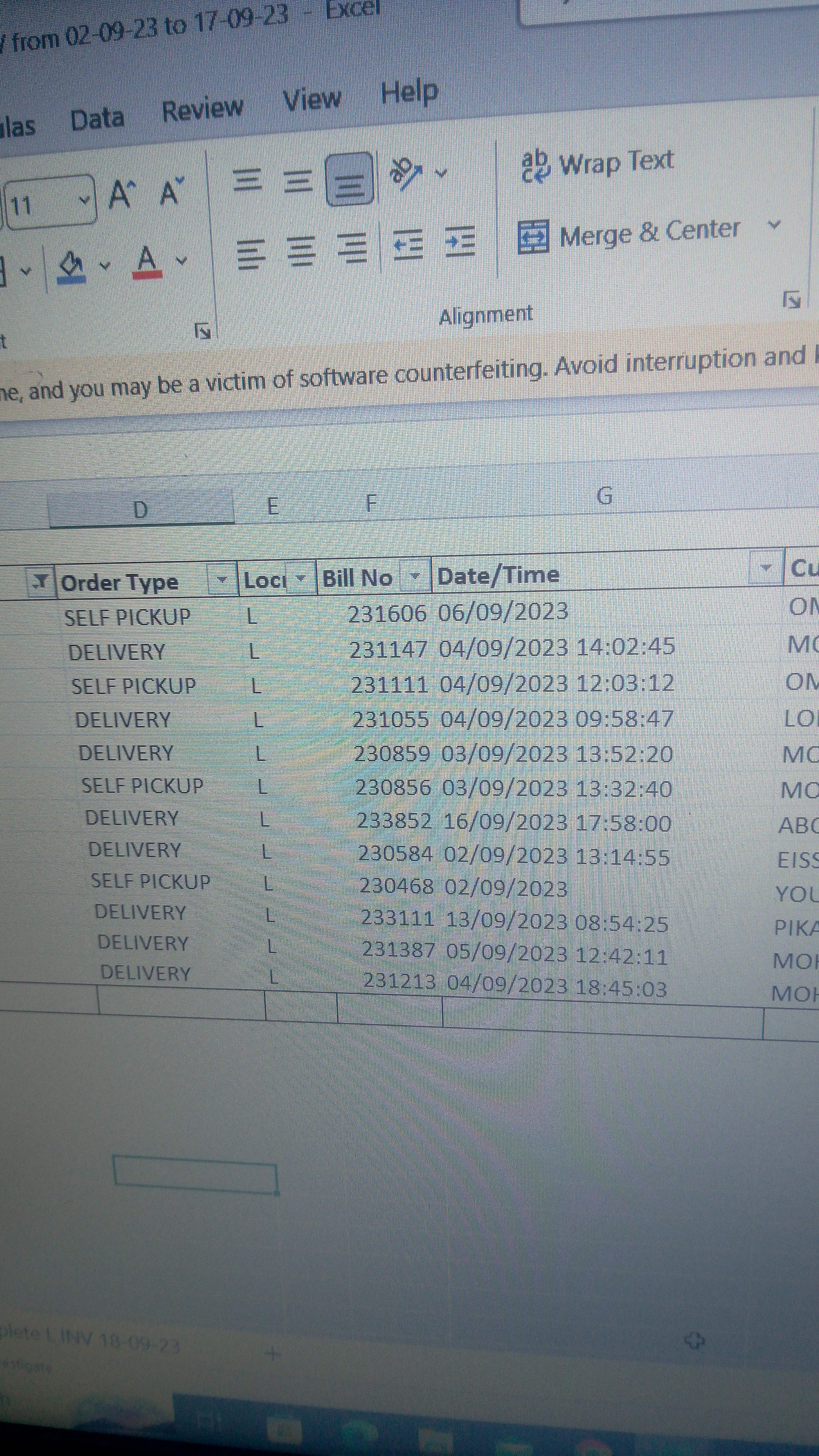Expand Merge & Center options arrow
The image size is (819, 1456).
coord(774,225)
